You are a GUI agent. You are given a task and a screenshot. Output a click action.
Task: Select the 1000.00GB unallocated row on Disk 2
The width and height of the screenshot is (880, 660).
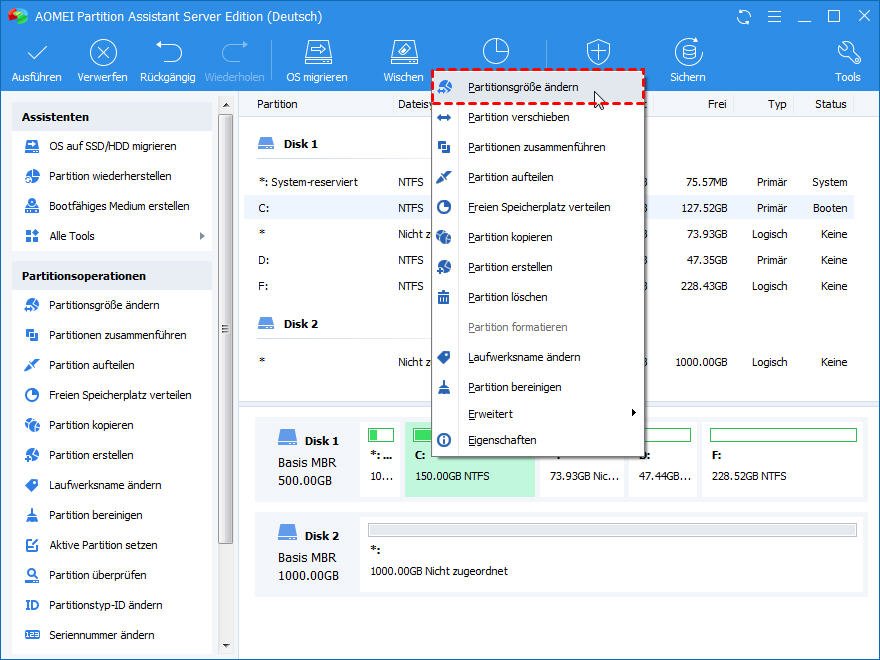(x=549, y=362)
